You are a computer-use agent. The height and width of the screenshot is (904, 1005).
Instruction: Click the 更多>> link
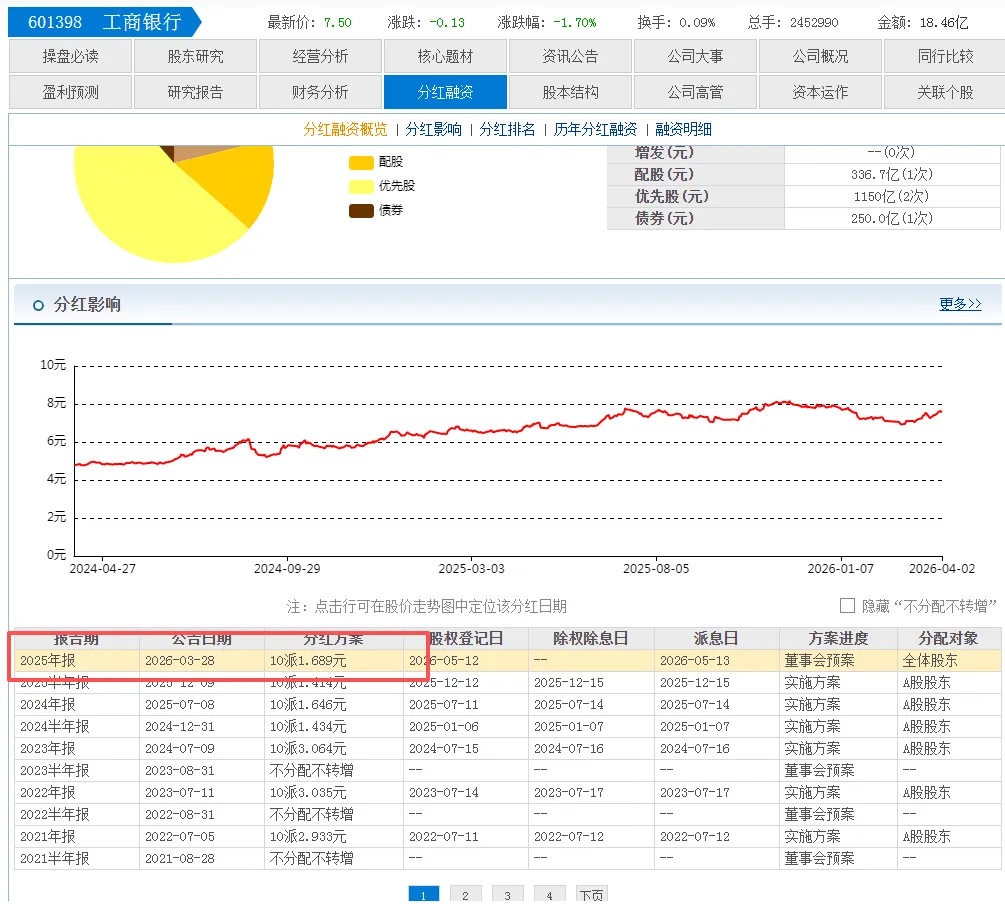[x=960, y=304]
